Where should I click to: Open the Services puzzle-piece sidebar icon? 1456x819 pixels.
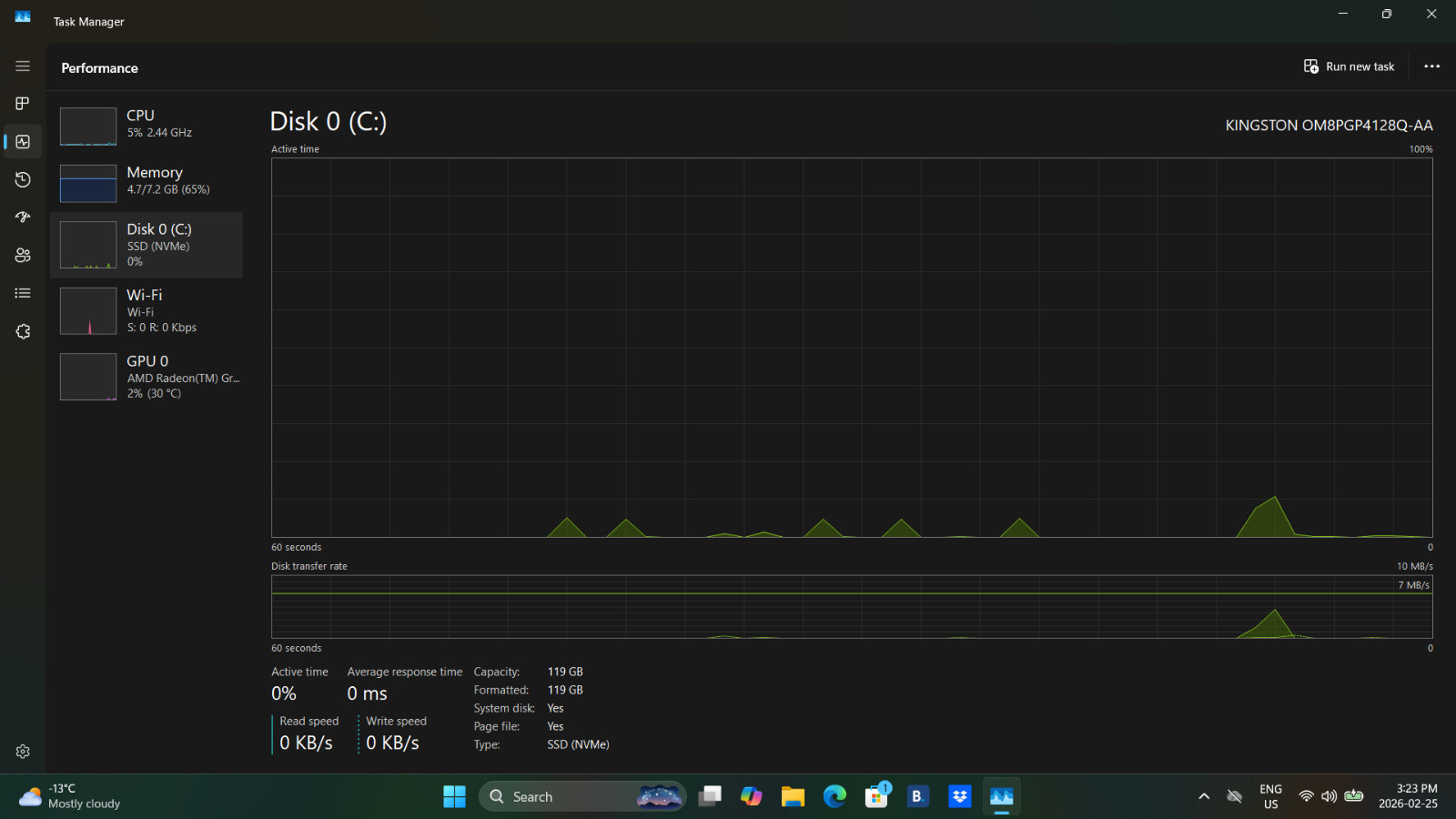[23, 331]
